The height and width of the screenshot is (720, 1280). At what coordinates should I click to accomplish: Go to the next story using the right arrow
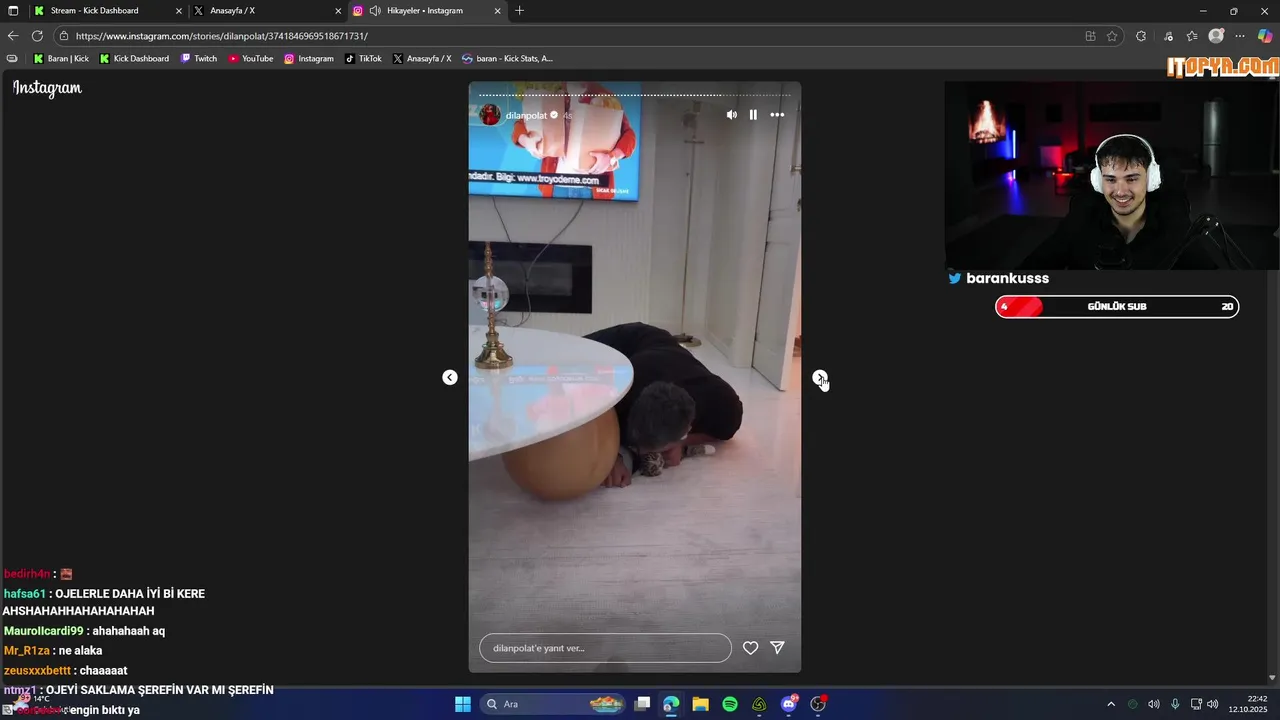coord(820,377)
